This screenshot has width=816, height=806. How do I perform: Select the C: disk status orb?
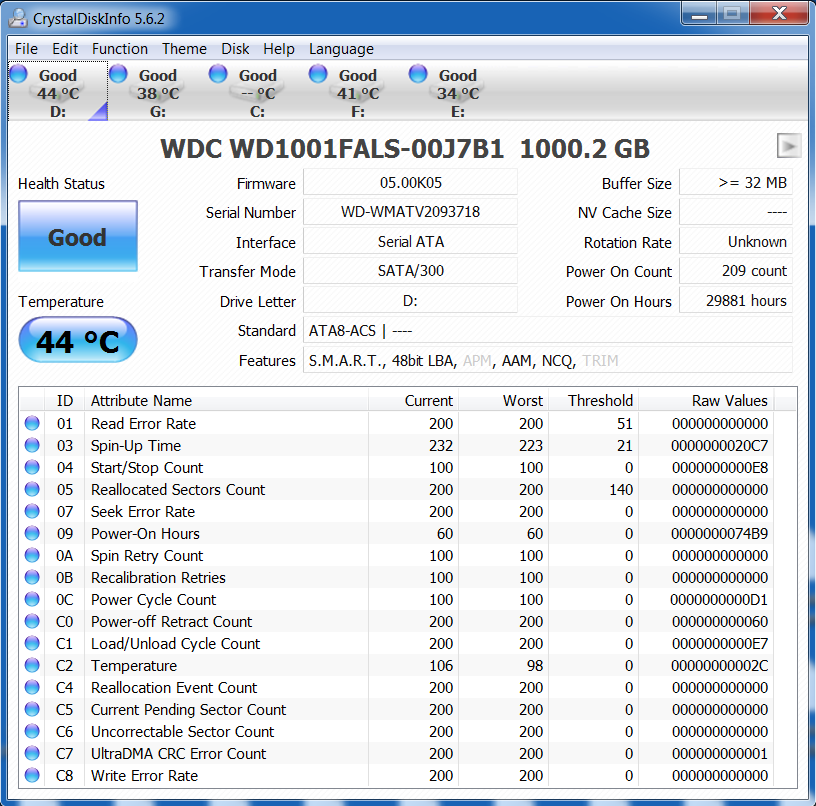(218, 73)
